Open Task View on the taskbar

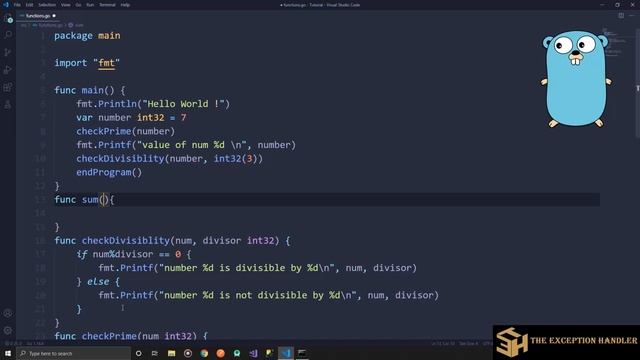pyautogui.click(x=155, y=353)
